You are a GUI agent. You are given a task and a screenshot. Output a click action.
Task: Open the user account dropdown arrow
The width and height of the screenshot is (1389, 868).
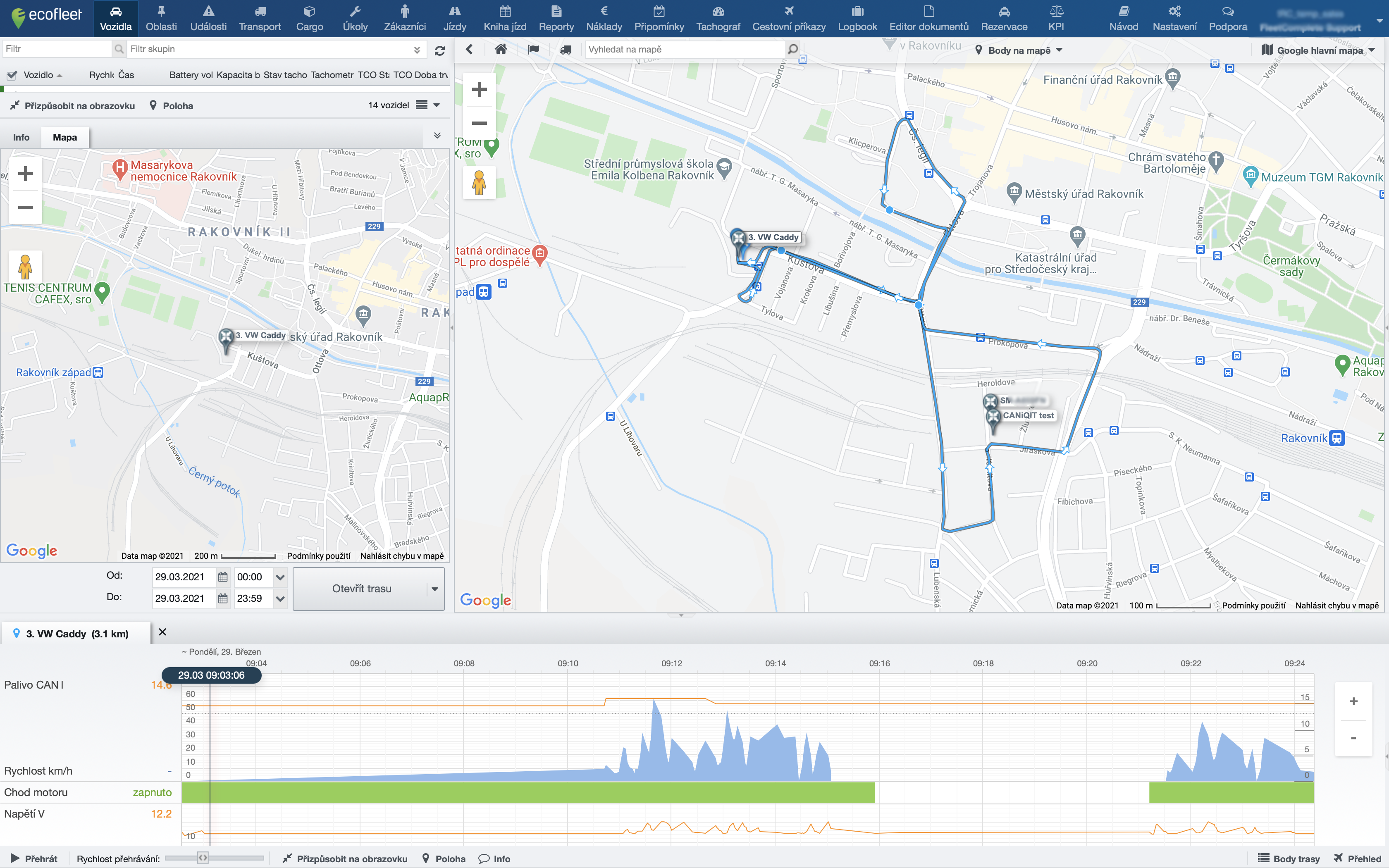click(1379, 21)
